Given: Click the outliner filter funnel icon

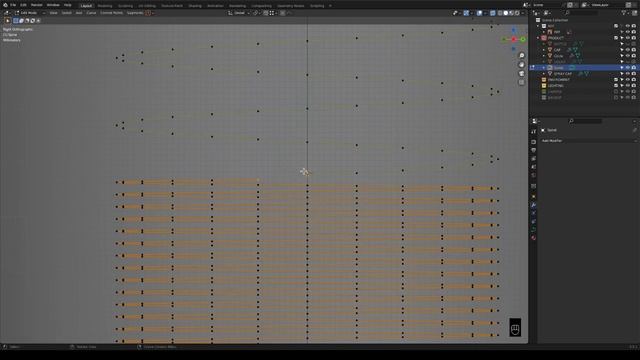Looking at the screenshot, I should (624, 13).
